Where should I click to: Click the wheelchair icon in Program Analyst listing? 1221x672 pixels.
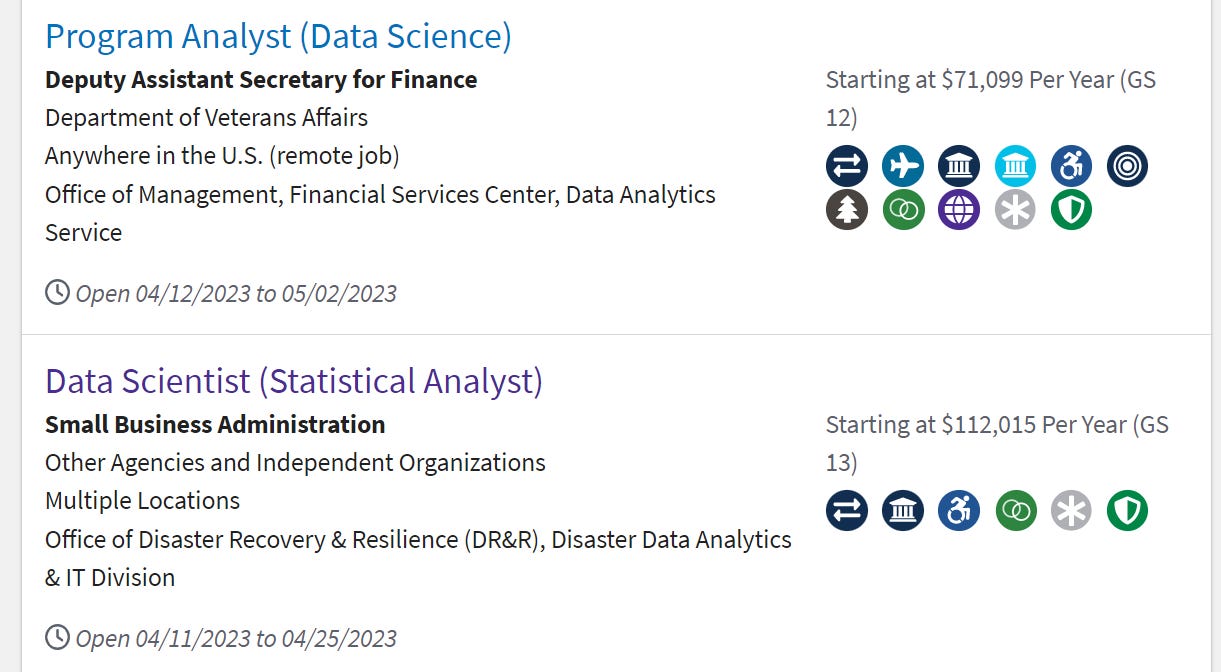[1071, 166]
